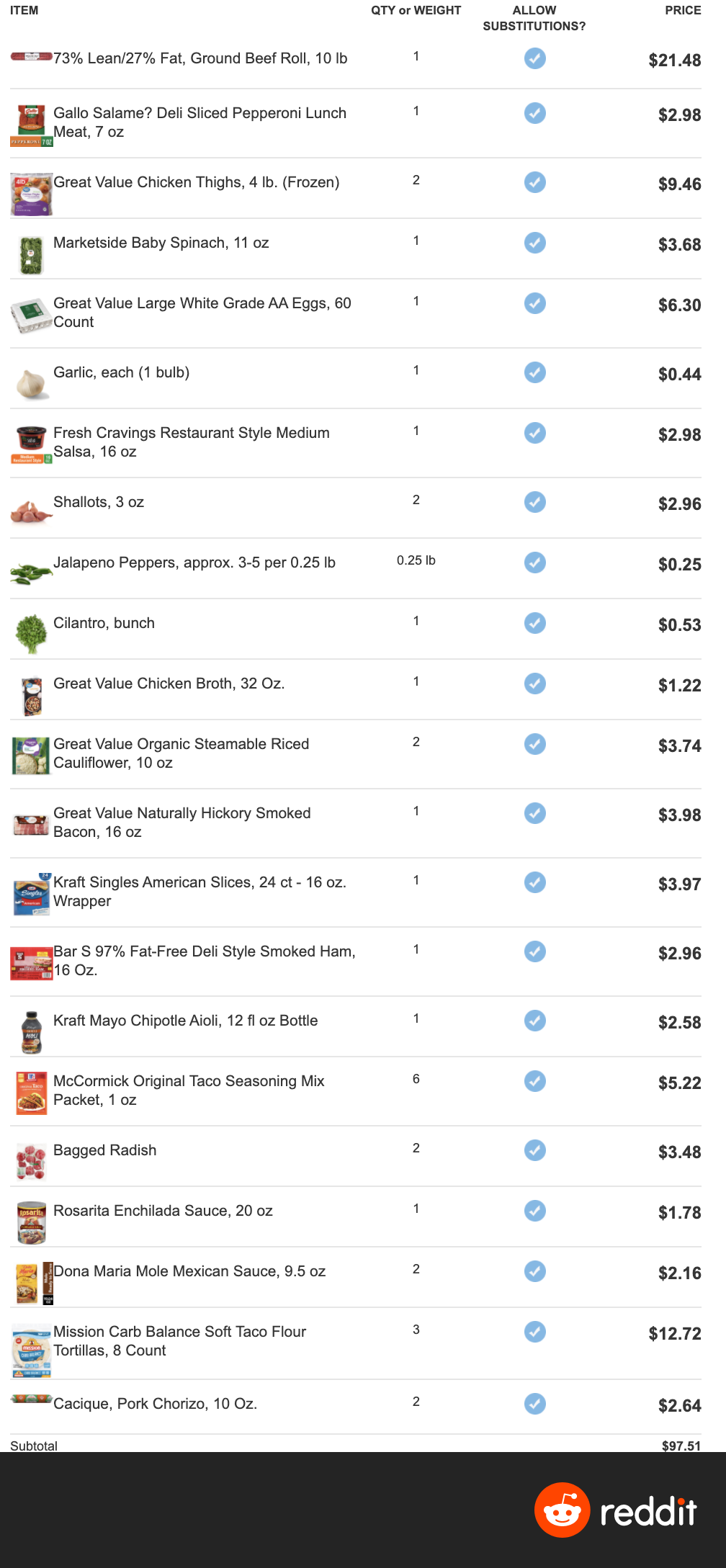
Task: Click the QTY or WEIGHT column header
Action: coord(416,10)
